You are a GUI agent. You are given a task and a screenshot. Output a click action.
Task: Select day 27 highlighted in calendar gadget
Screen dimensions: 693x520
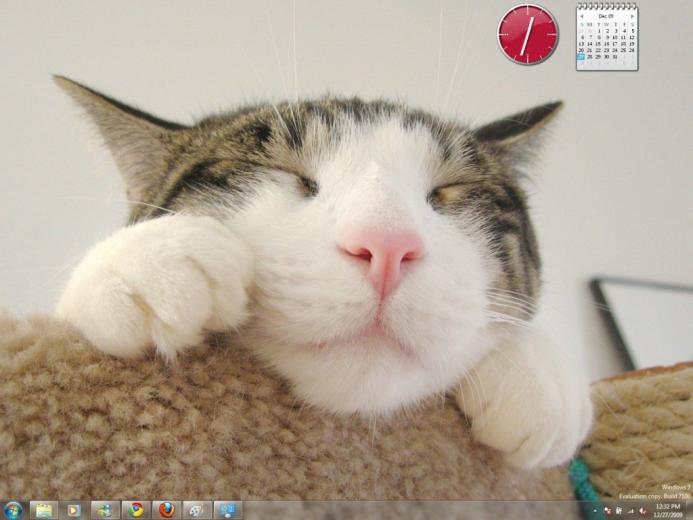[582, 57]
